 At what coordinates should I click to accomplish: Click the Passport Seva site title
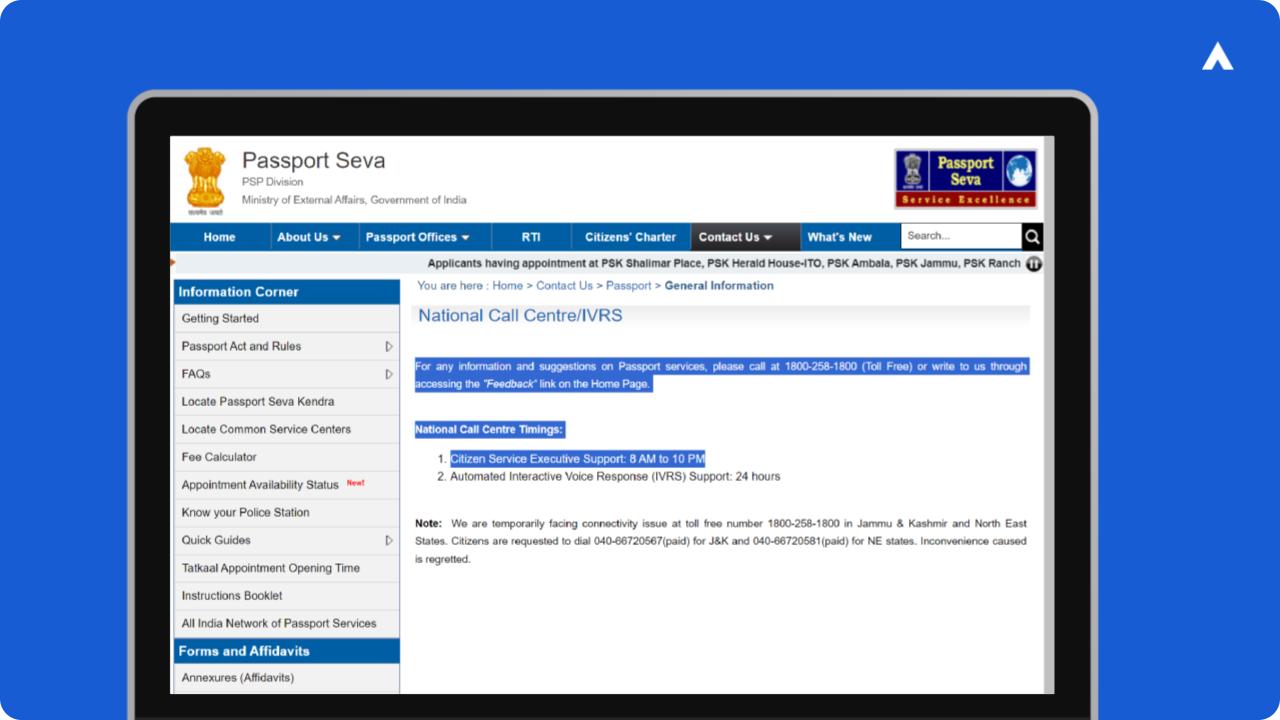[313, 161]
